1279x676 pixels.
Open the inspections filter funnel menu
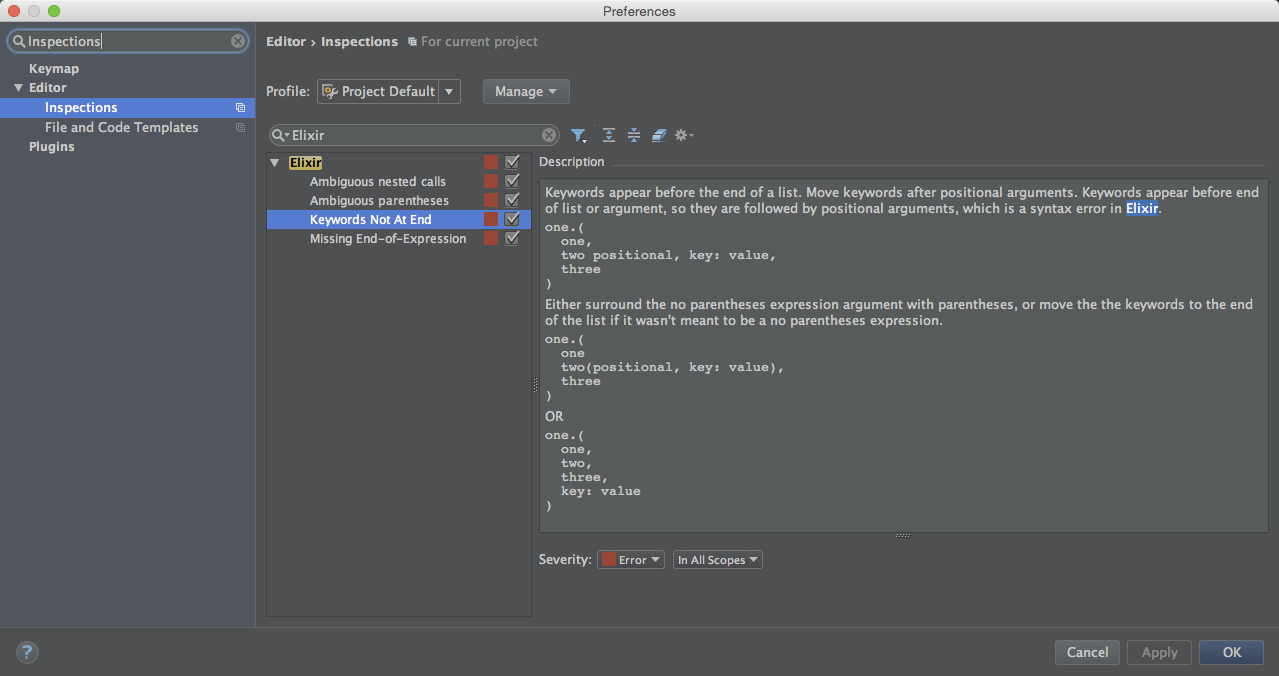(578, 135)
